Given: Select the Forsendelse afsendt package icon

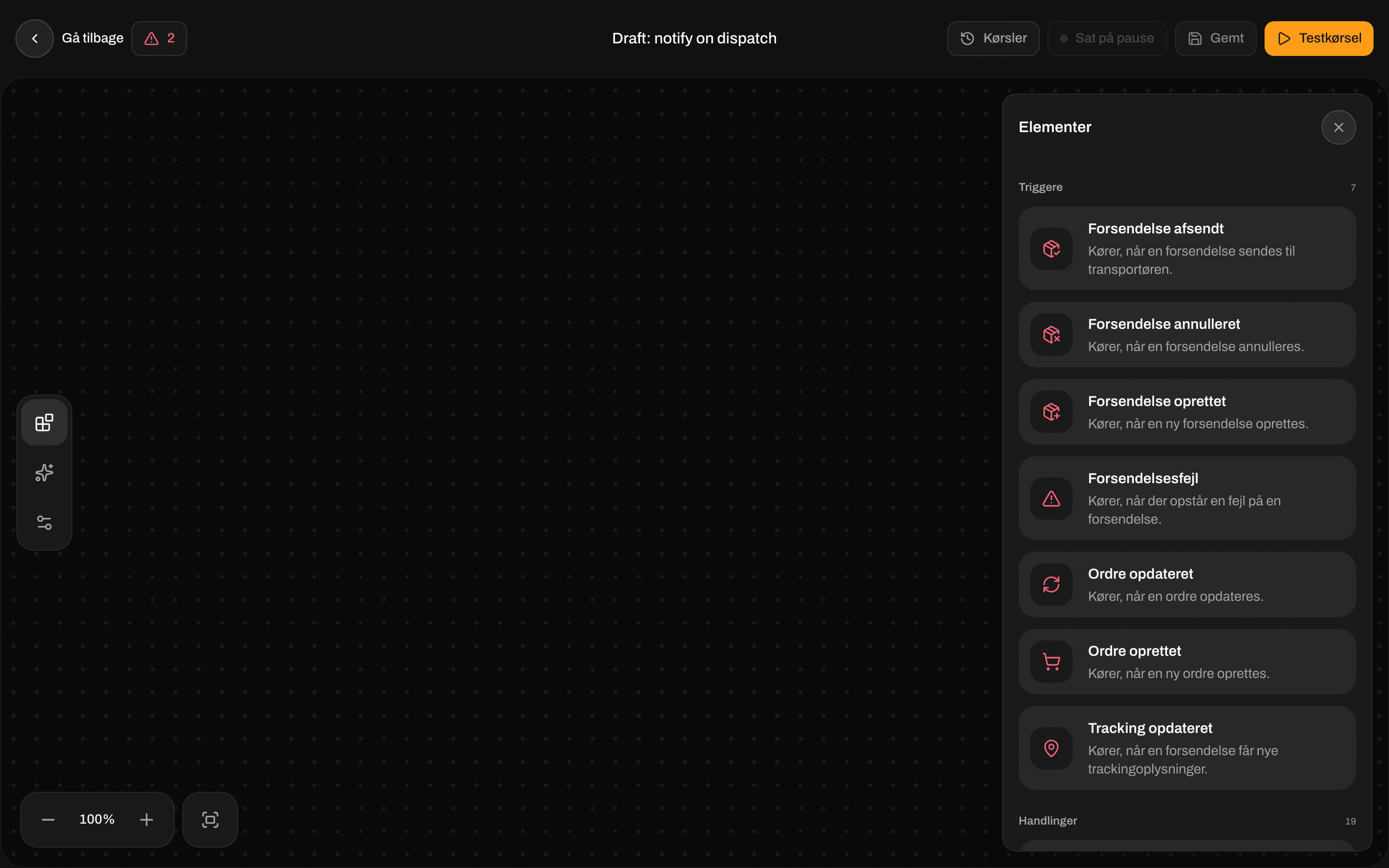Looking at the screenshot, I should tap(1051, 248).
